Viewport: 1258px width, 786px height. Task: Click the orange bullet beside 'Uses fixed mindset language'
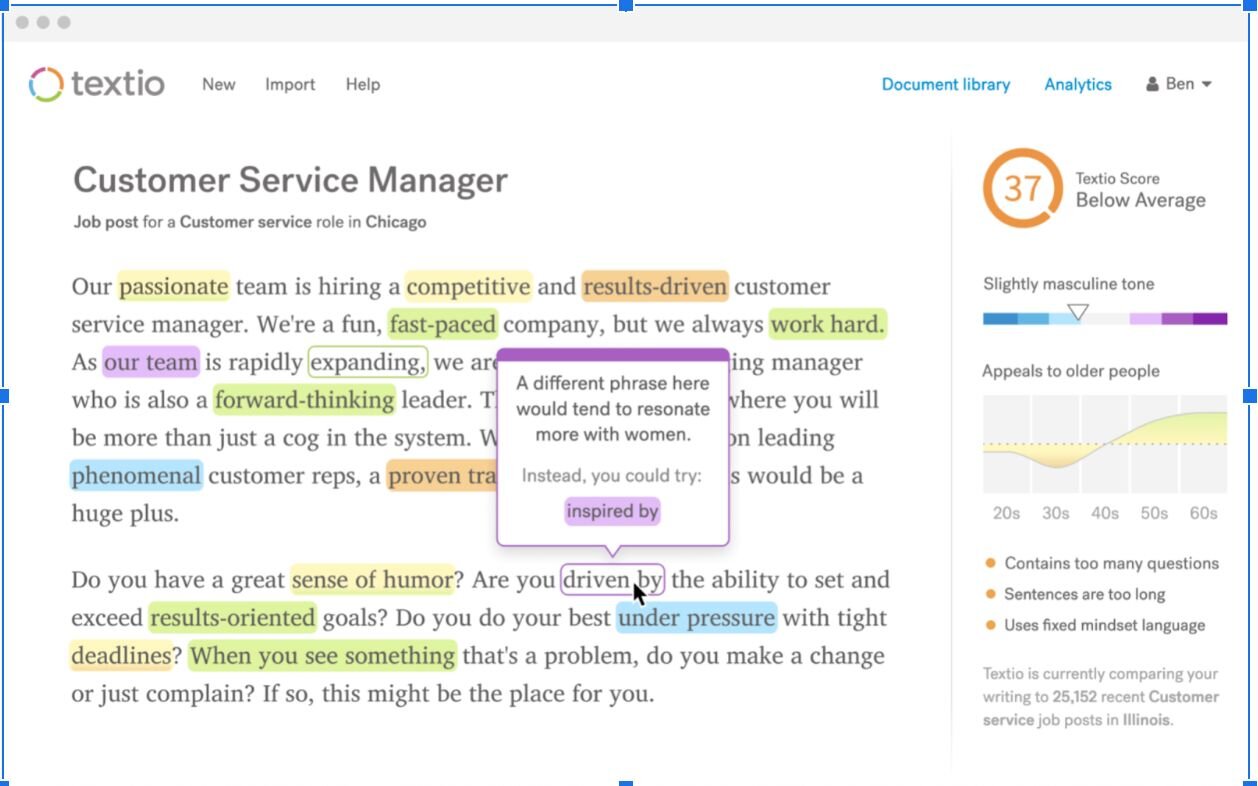991,625
